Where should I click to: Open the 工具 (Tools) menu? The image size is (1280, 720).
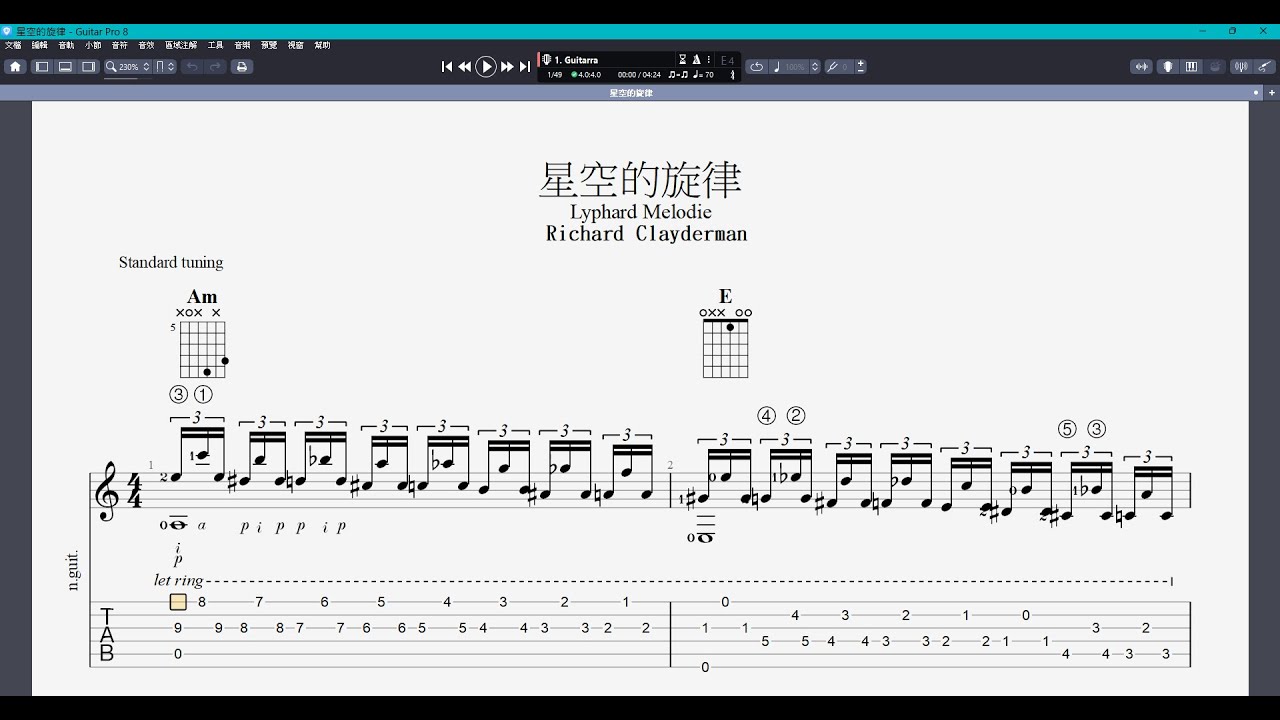coord(215,45)
